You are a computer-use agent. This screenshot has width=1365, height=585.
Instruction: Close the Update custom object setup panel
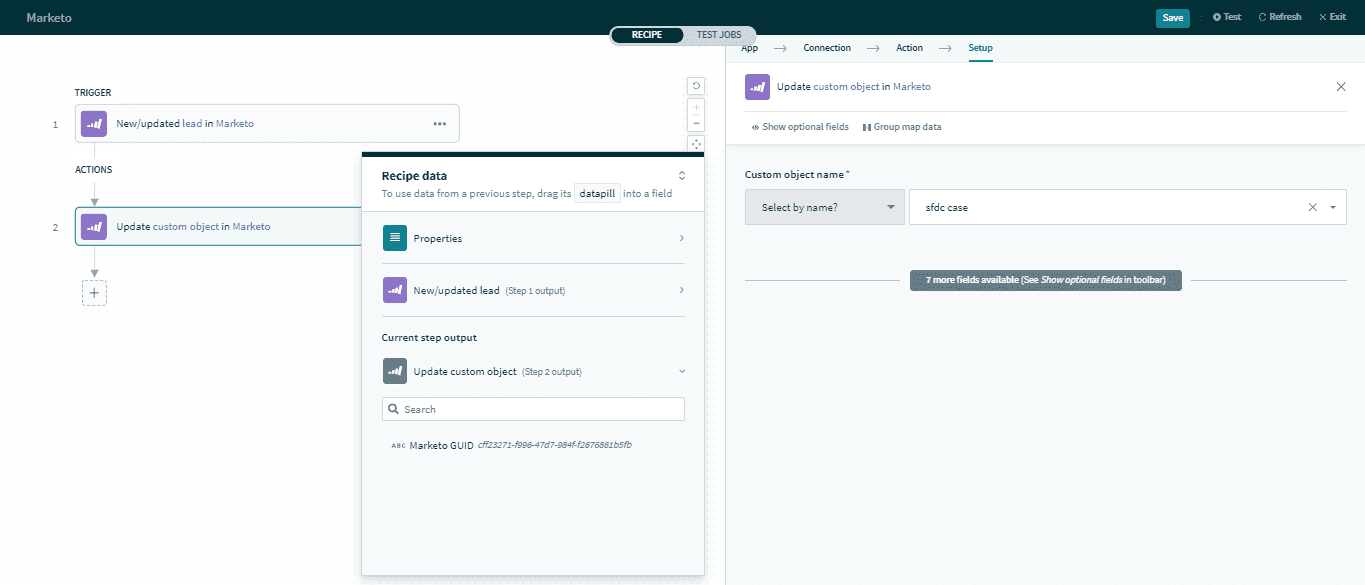pos(1341,87)
